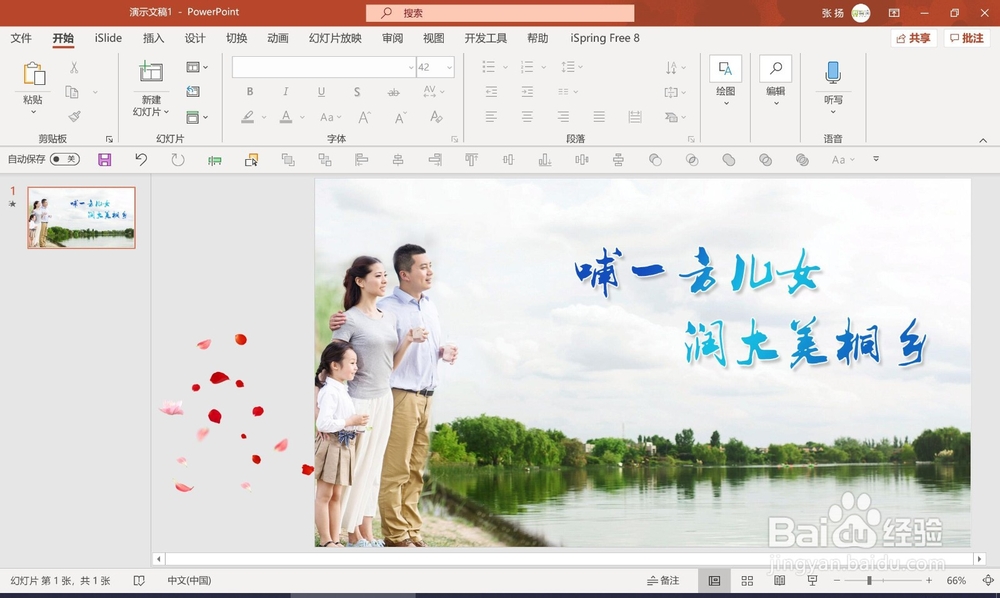The image size is (1000, 598).
Task: Open Change Case Aa dropdown
Action: (x=330, y=117)
